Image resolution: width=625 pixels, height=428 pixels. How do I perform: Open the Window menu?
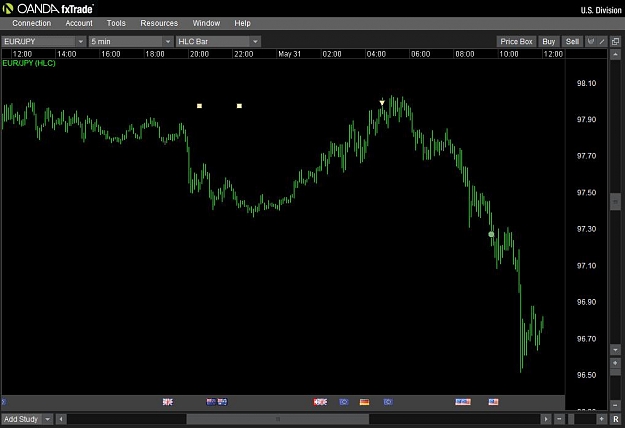pos(206,23)
